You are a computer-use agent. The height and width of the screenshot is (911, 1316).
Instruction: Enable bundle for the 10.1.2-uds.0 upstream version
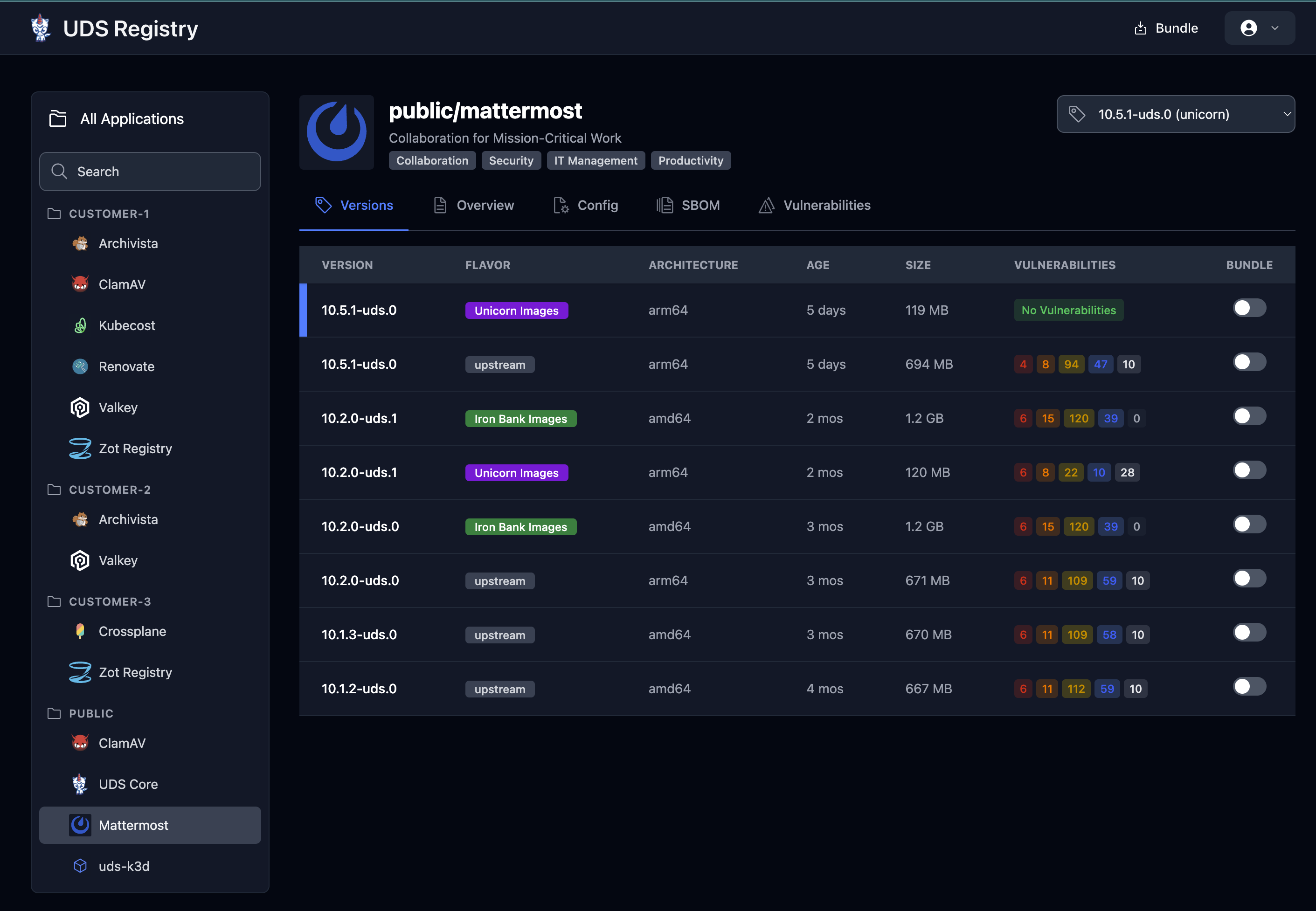(1249, 686)
